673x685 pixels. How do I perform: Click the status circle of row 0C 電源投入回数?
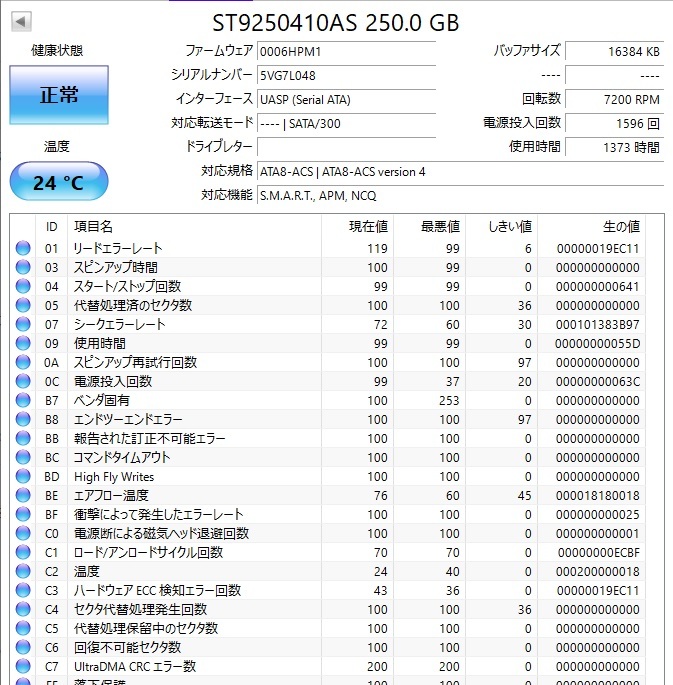(x=23, y=381)
